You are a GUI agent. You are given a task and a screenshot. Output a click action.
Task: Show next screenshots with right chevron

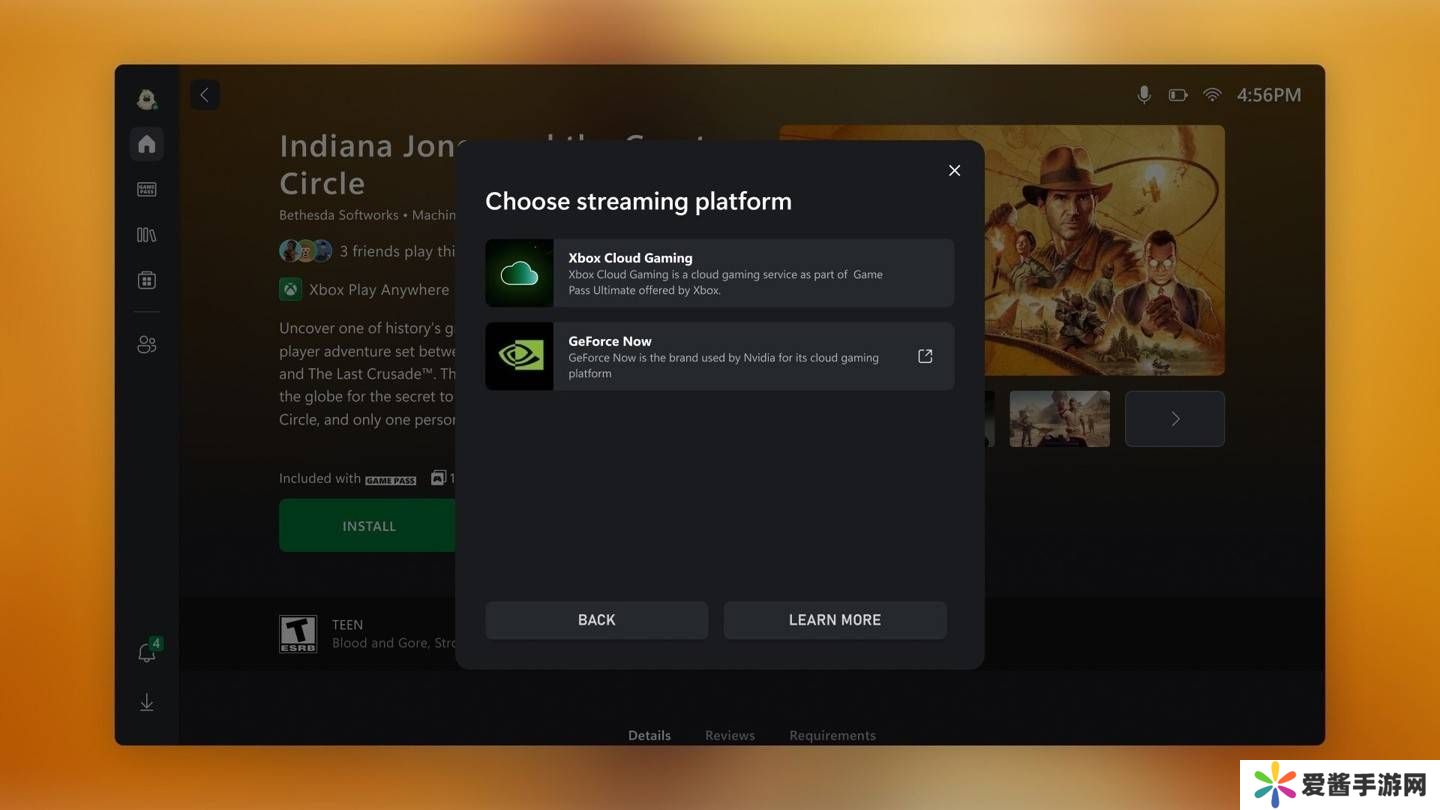[1175, 419]
